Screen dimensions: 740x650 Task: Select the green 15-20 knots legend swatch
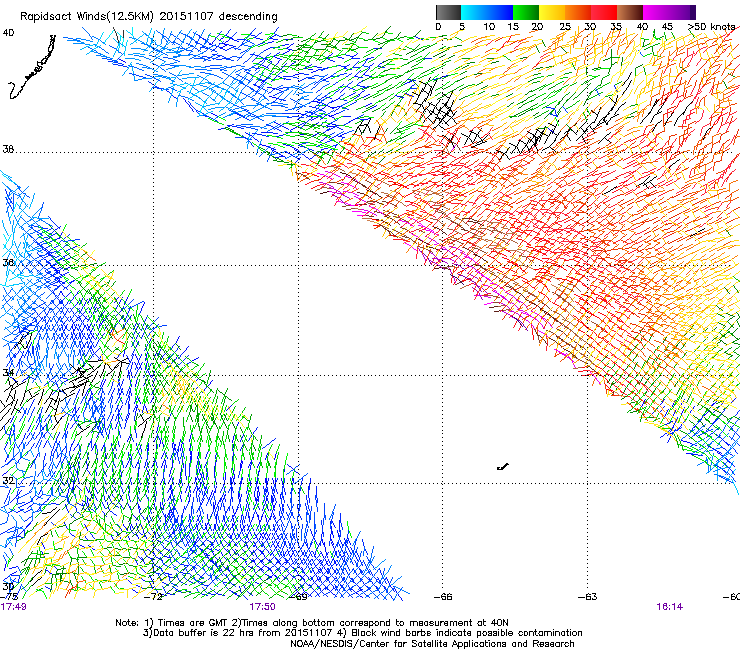pos(526,12)
